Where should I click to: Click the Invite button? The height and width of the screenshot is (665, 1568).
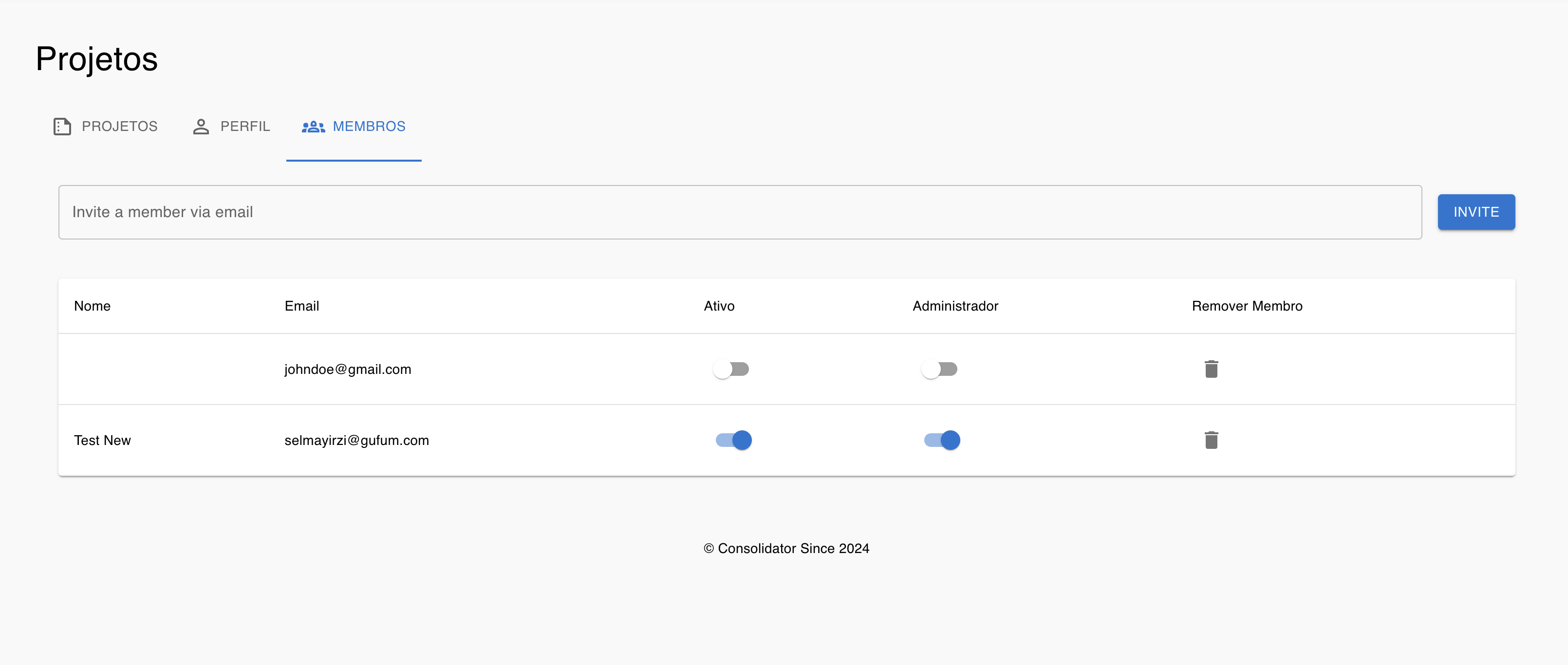click(x=1476, y=212)
